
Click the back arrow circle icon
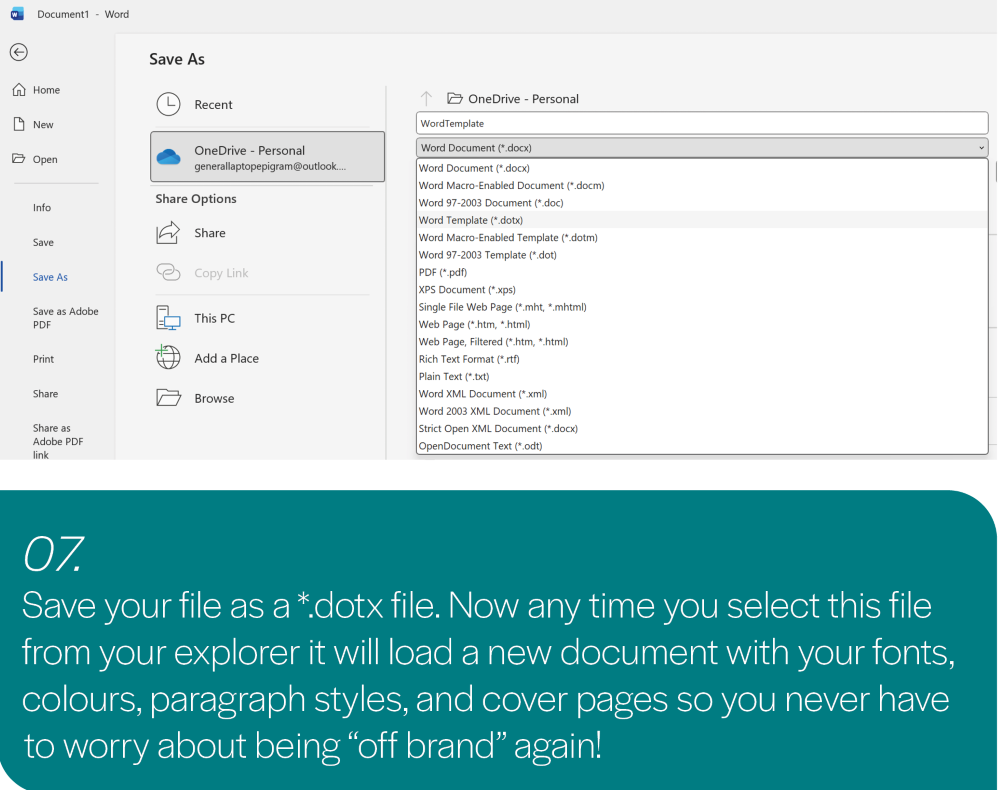click(18, 52)
